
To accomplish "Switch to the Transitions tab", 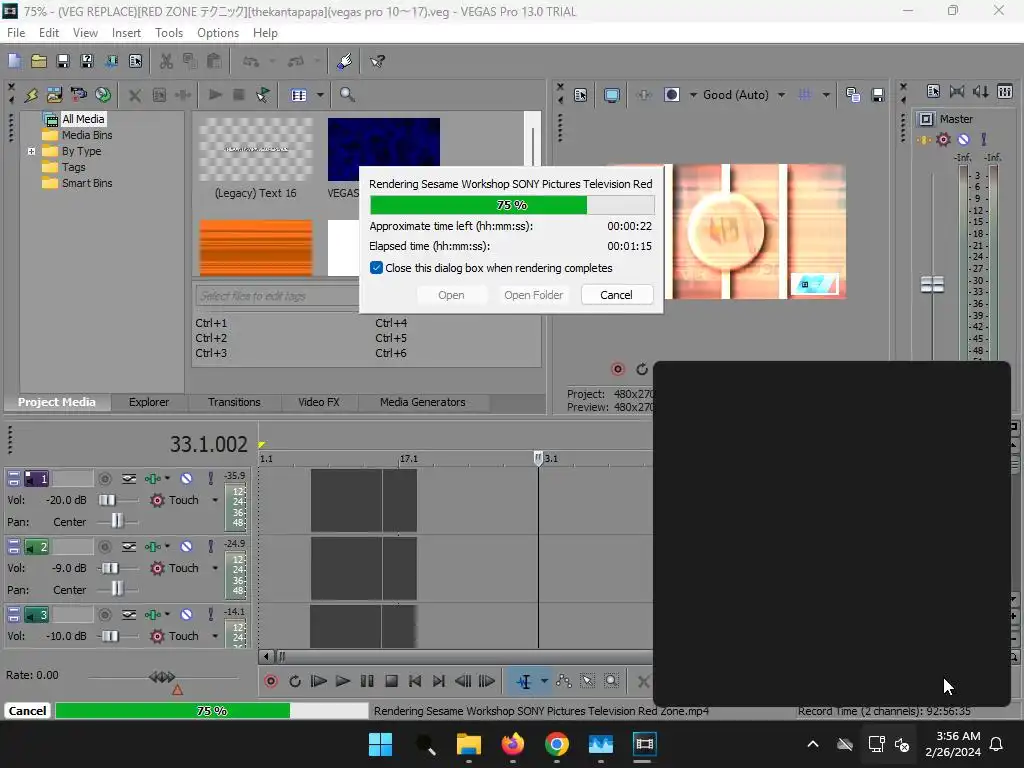I will tap(234, 402).
